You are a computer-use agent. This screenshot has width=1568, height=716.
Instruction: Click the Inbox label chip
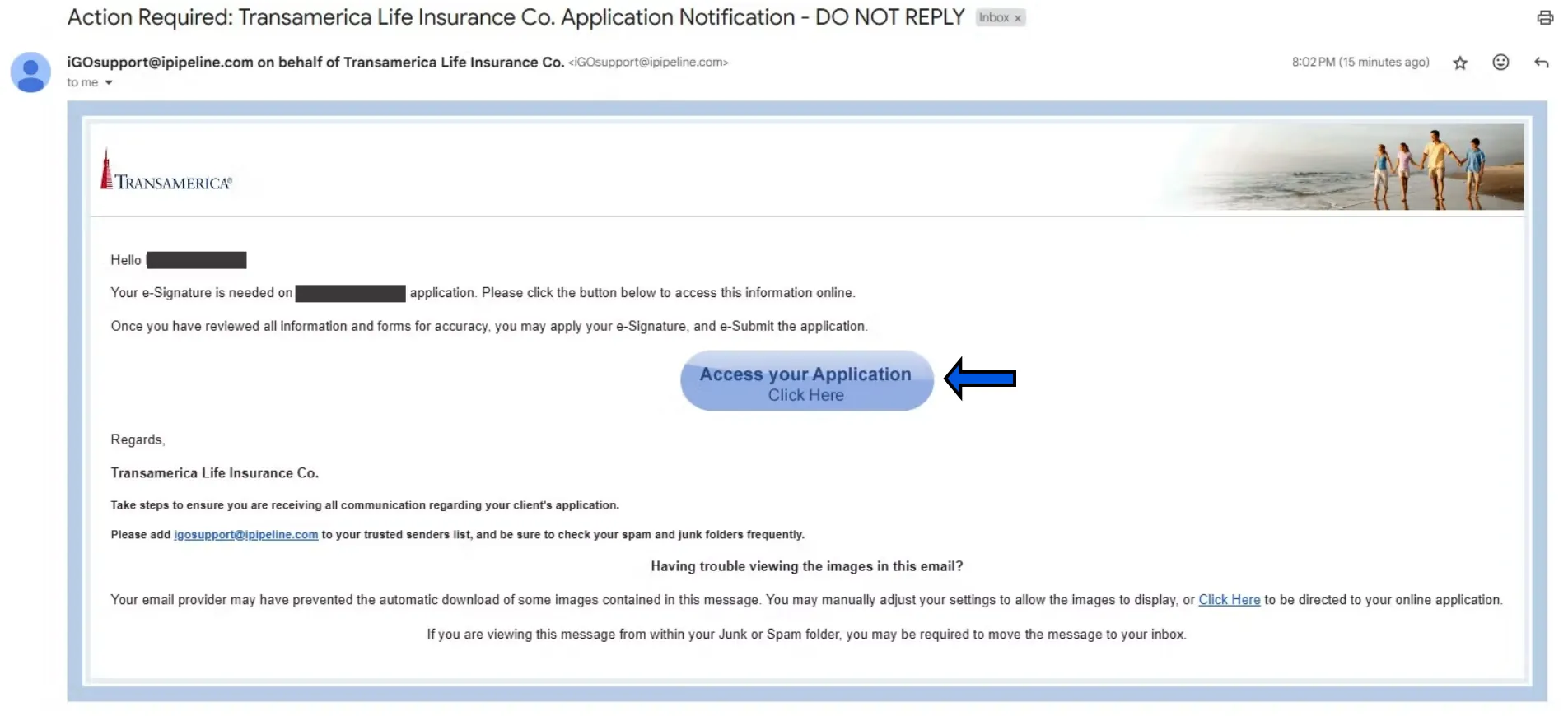pos(1000,18)
